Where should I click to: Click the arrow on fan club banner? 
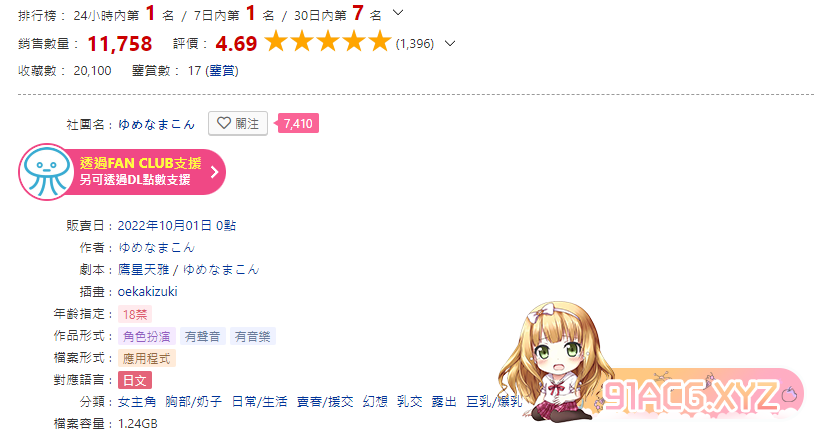click(x=214, y=172)
